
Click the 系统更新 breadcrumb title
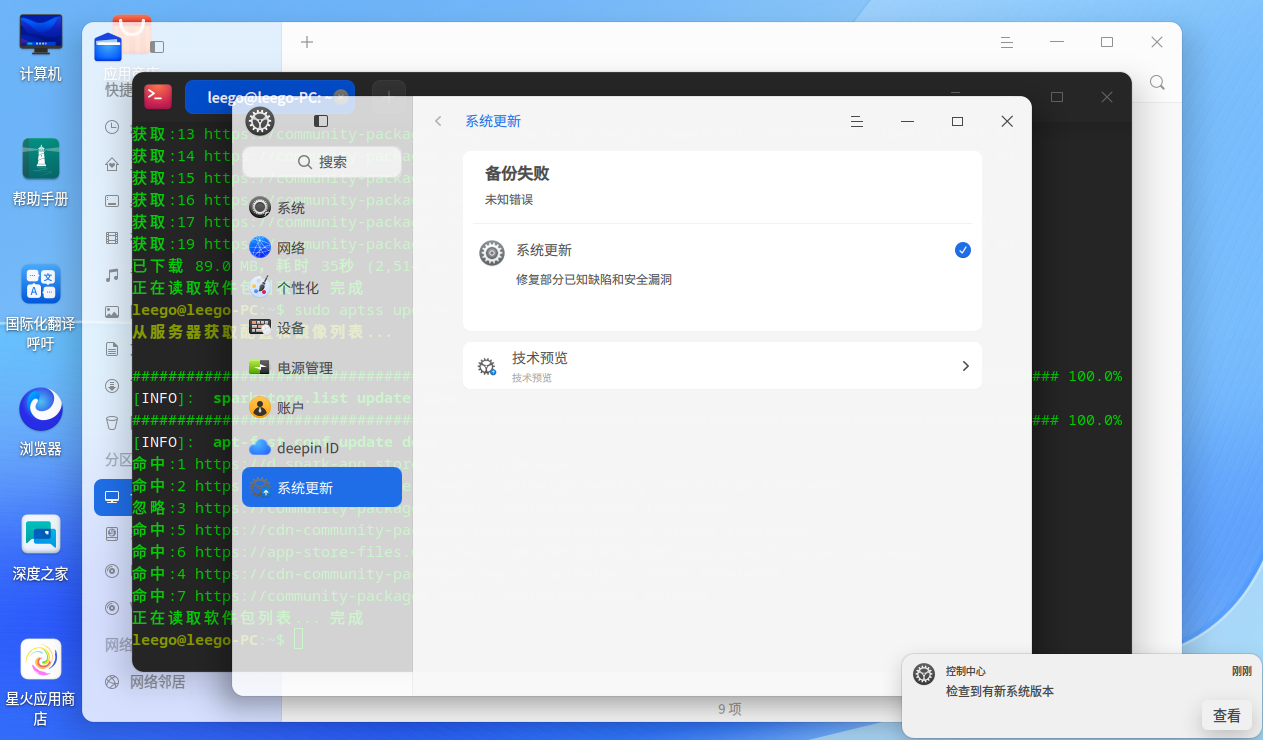coord(493,121)
